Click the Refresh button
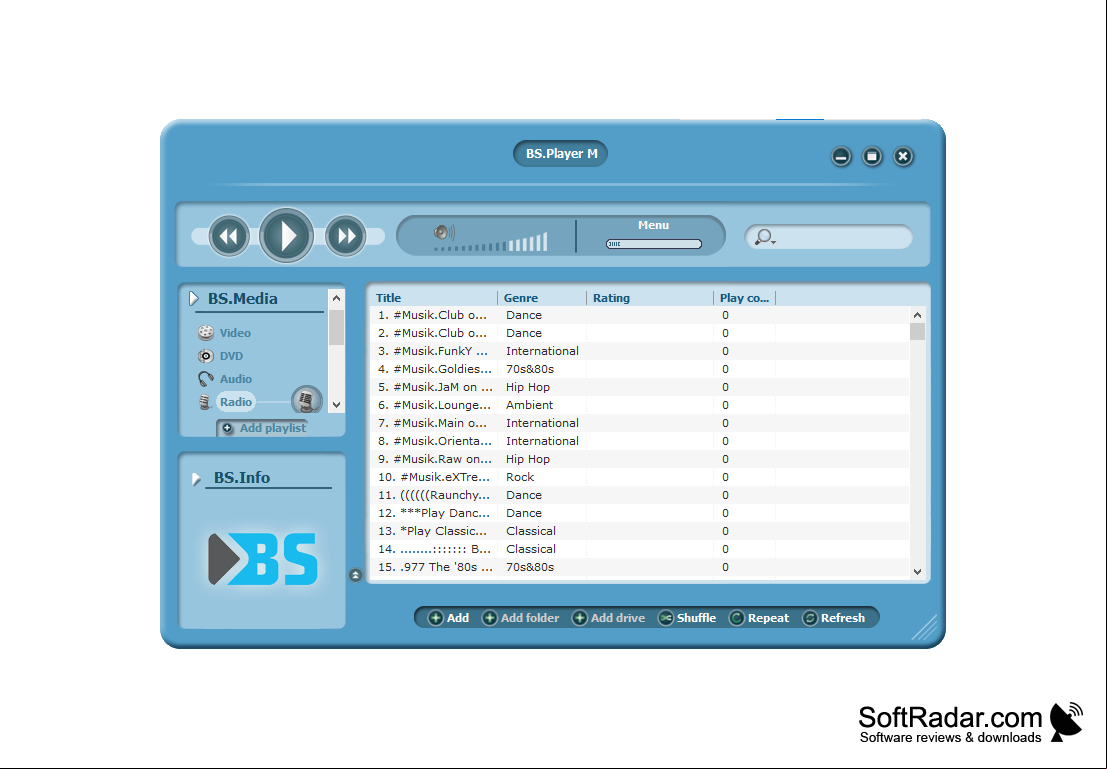 pyautogui.click(x=834, y=618)
